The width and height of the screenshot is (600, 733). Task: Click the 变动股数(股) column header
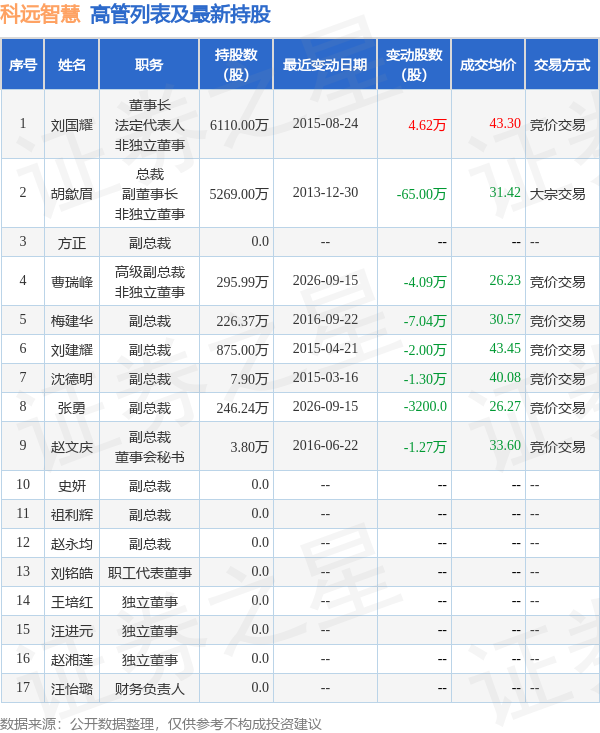[414, 65]
